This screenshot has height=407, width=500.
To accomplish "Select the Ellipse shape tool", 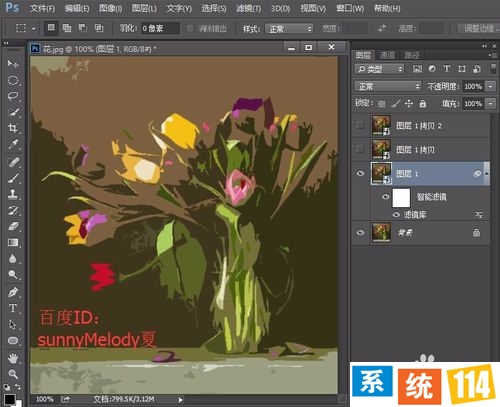I will click(x=13, y=340).
